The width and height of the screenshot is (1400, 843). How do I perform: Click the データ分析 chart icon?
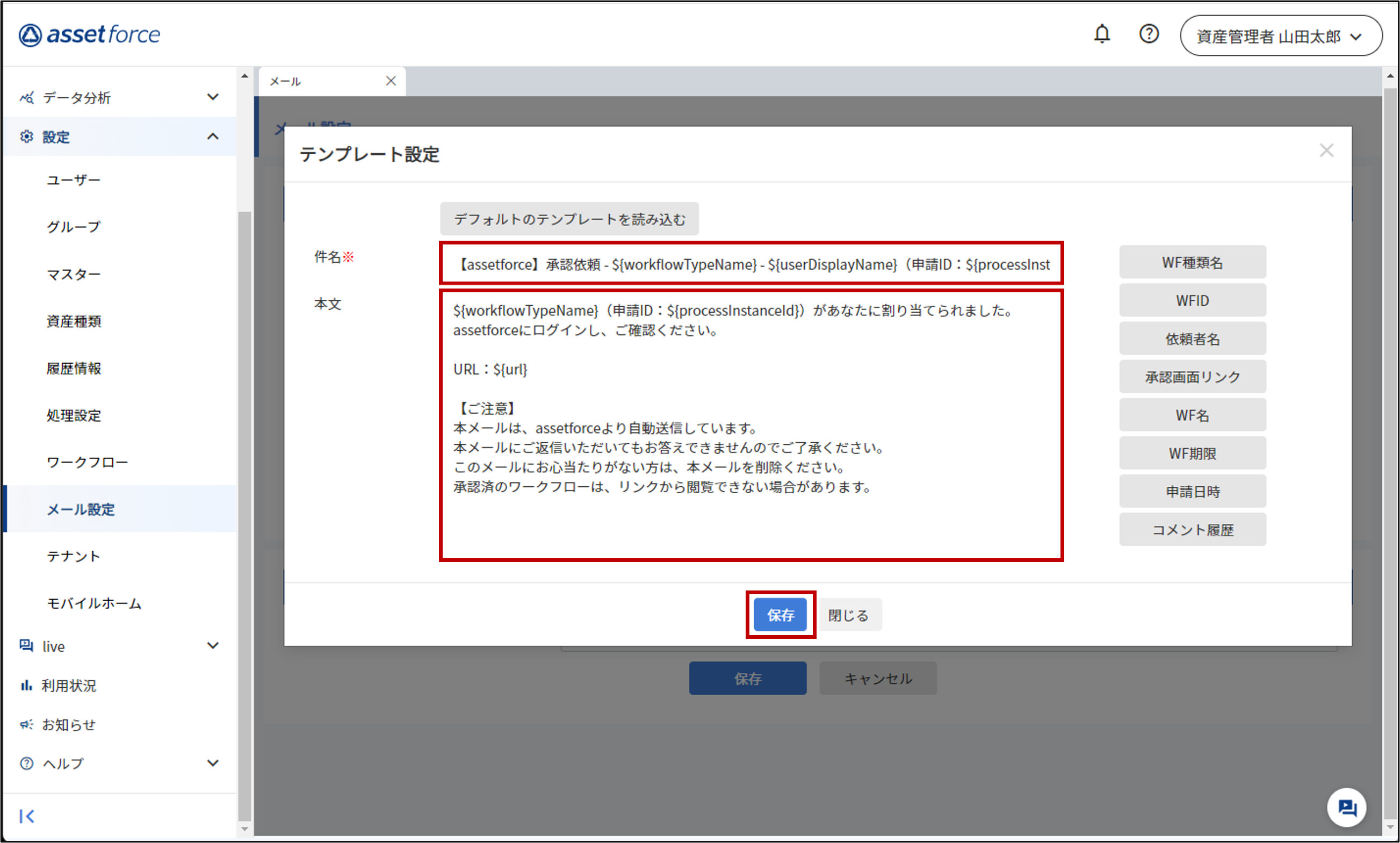[27, 98]
